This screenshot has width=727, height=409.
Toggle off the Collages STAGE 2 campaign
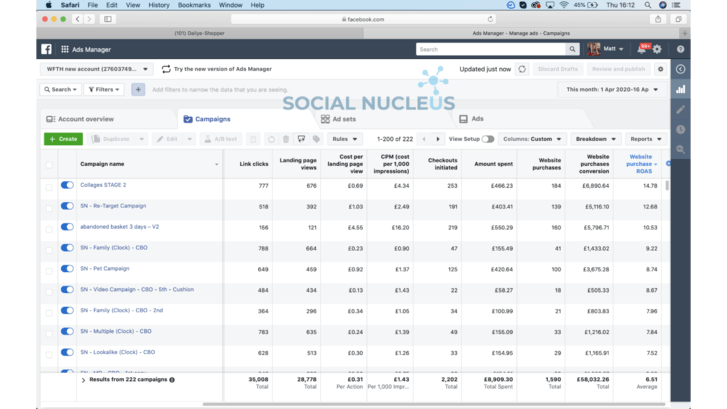67,185
